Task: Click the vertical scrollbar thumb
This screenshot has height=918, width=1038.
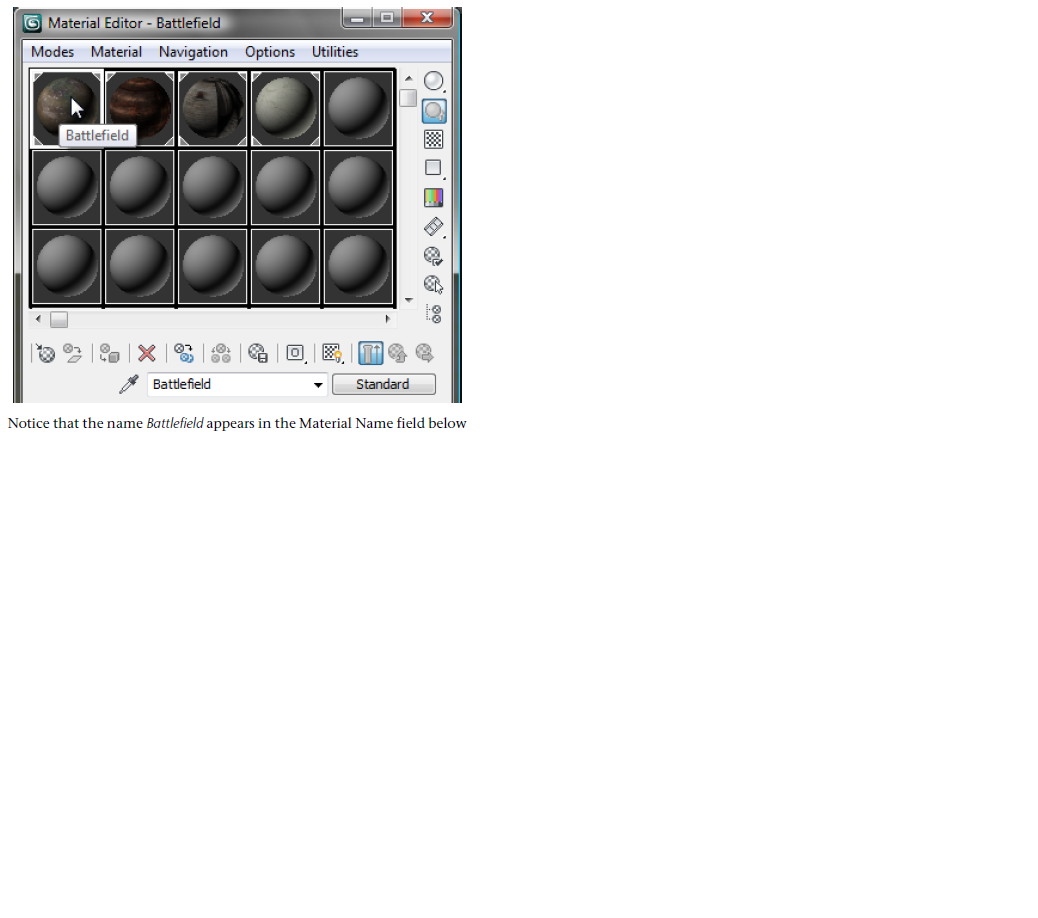Action: 408,97
